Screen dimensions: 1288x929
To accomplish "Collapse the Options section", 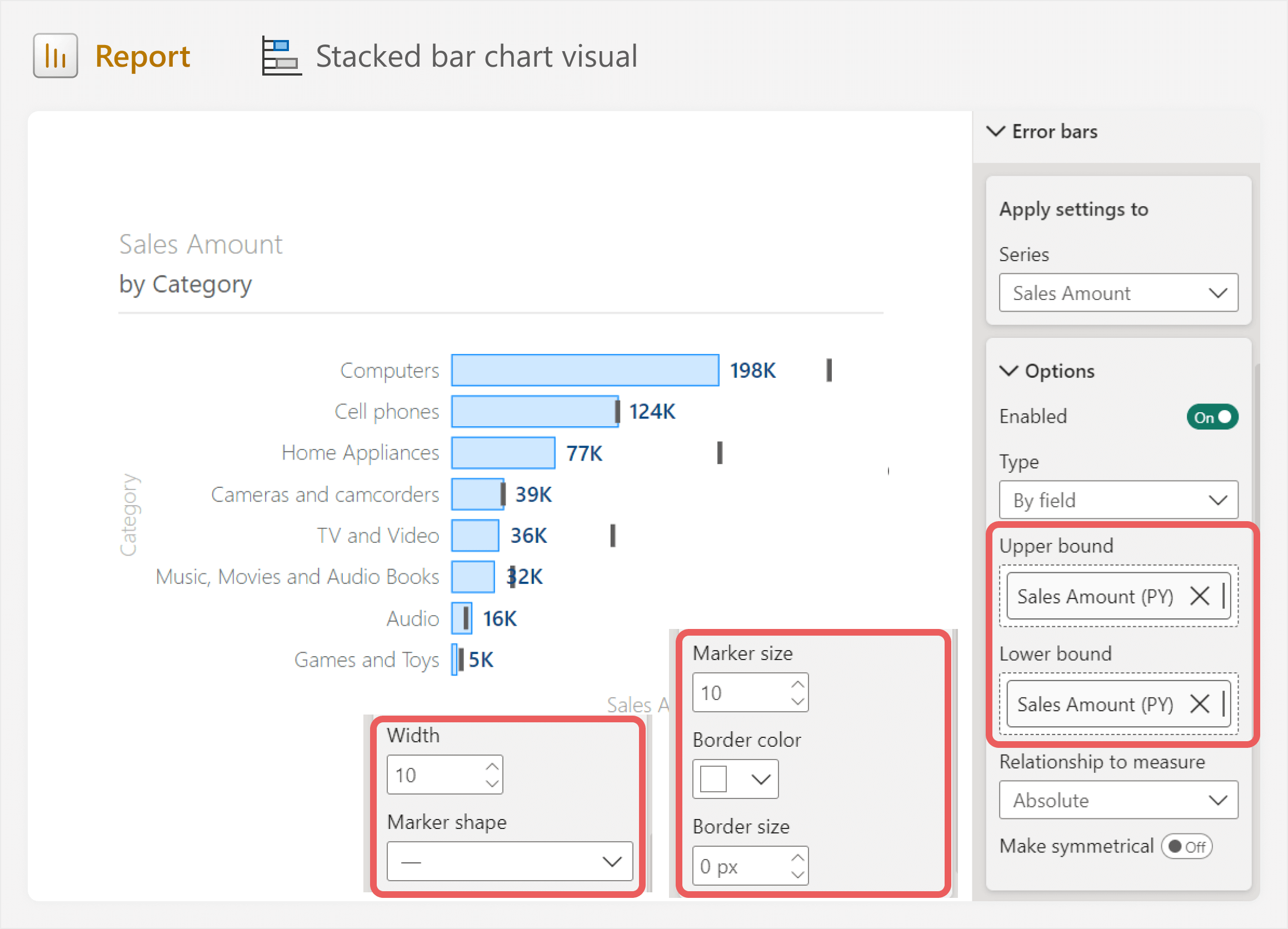I will [x=1009, y=371].
